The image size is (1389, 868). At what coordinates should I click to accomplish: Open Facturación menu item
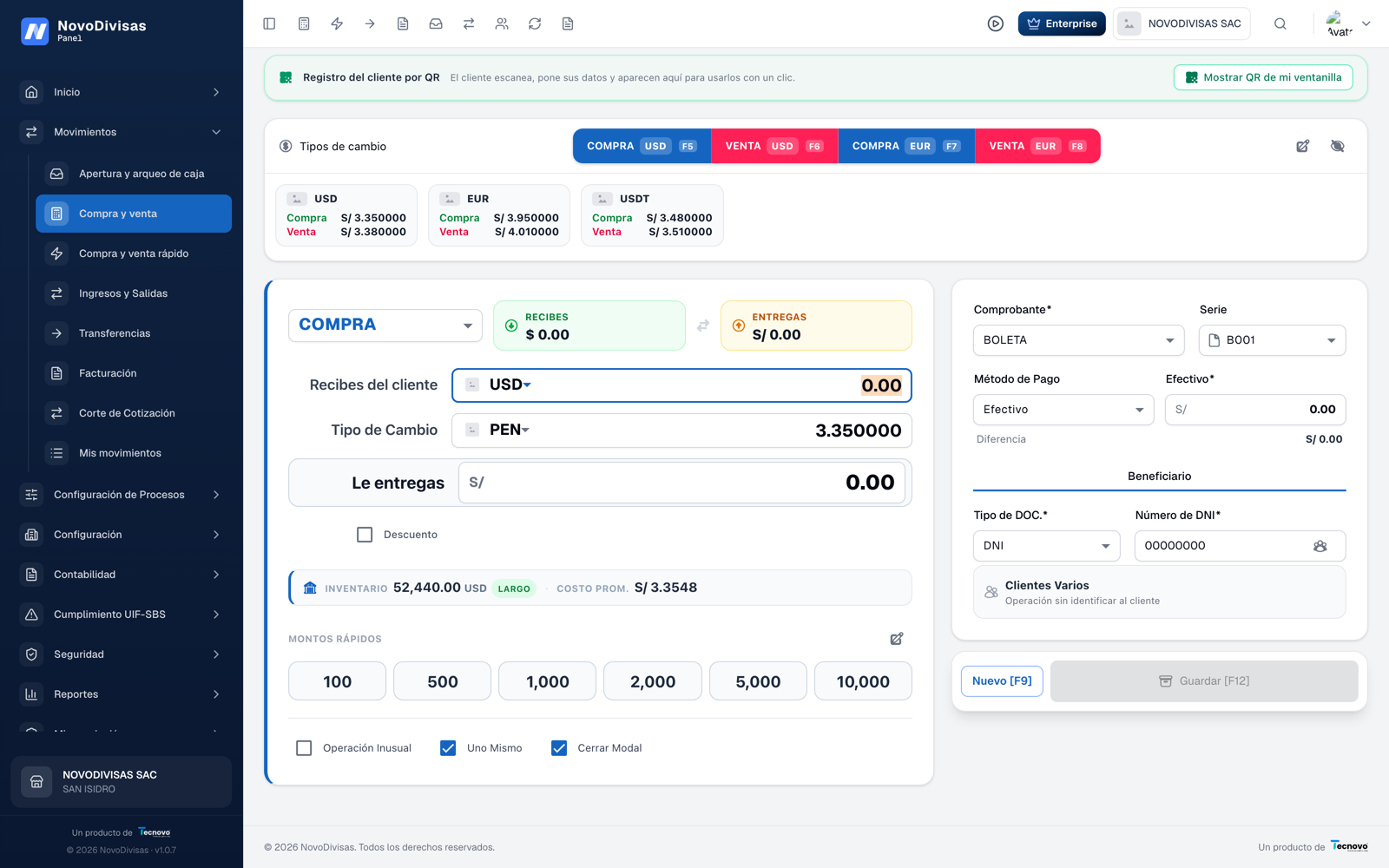point(134,373)
